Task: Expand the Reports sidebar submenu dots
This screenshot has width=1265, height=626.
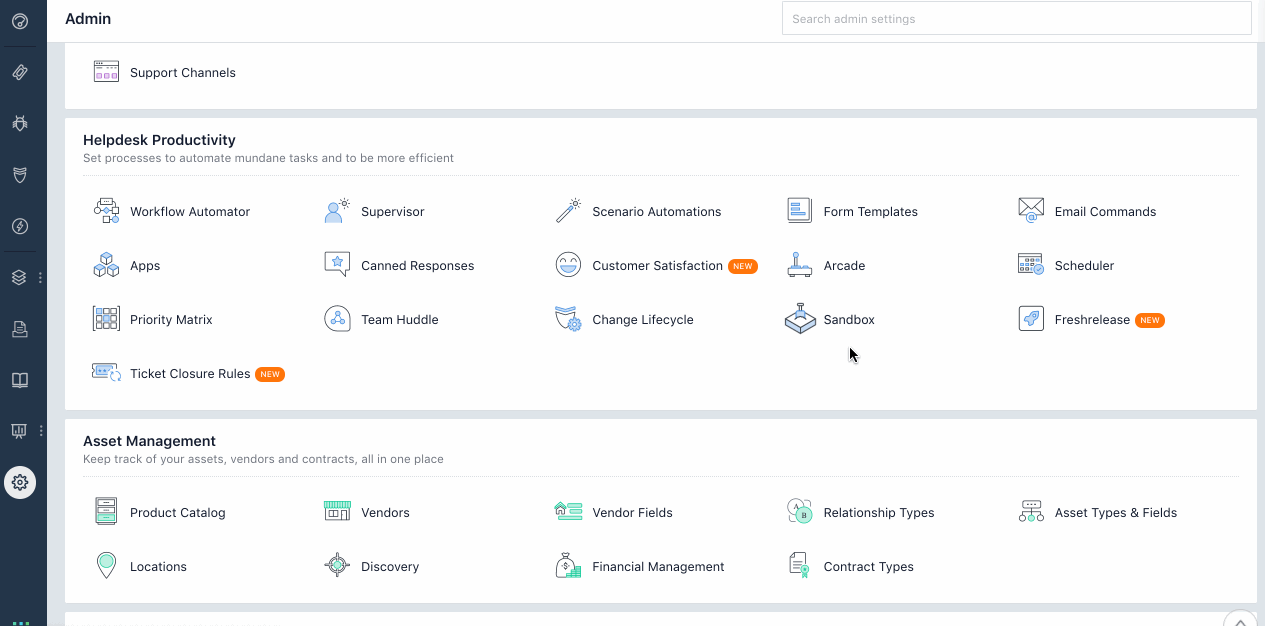Action: [x=40, y=431]
